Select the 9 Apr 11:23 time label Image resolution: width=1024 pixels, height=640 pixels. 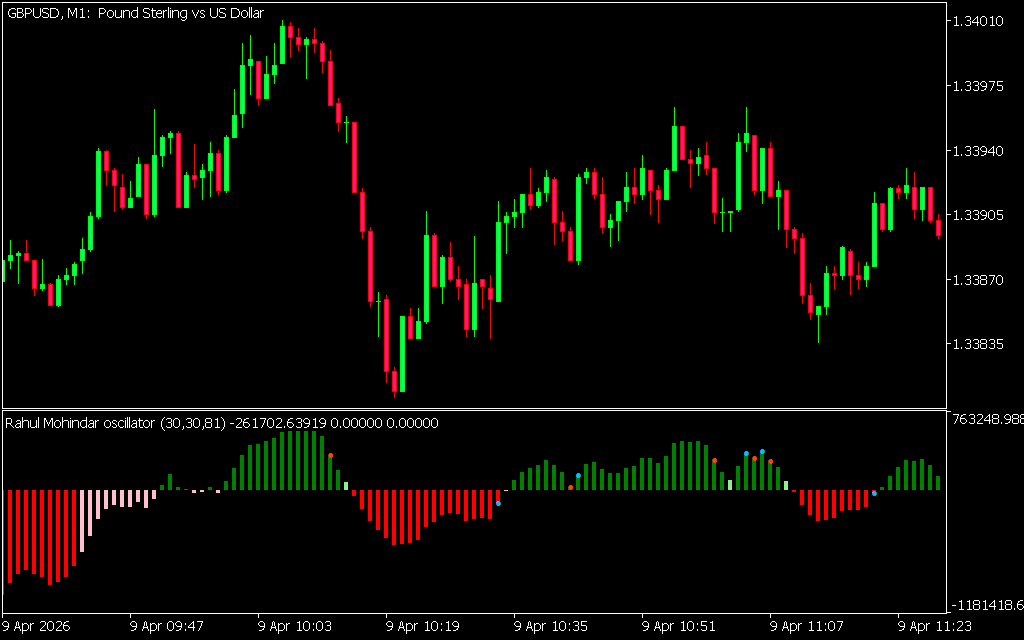pos(935,627)
